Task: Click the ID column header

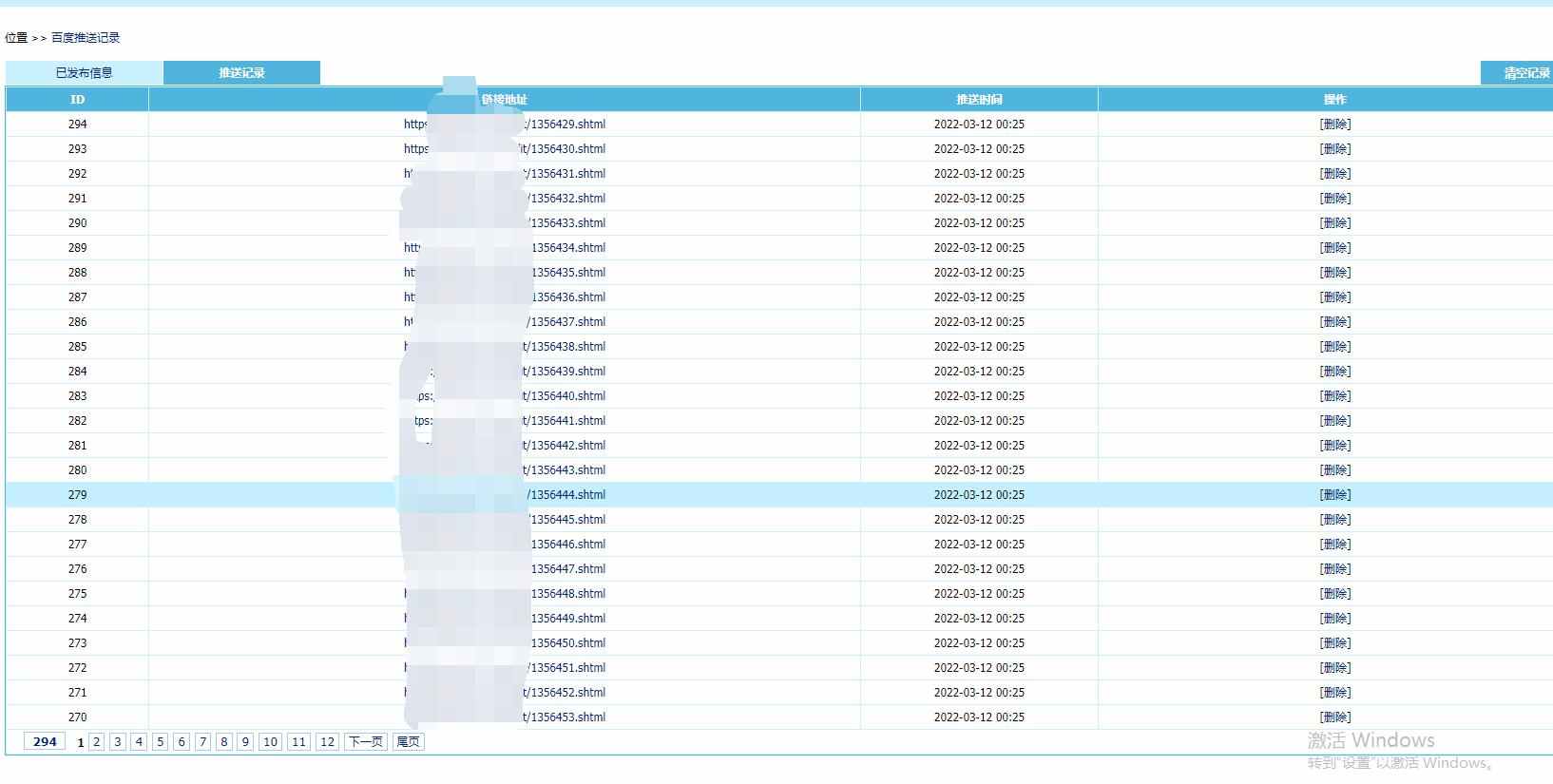Action: [77, 100]
